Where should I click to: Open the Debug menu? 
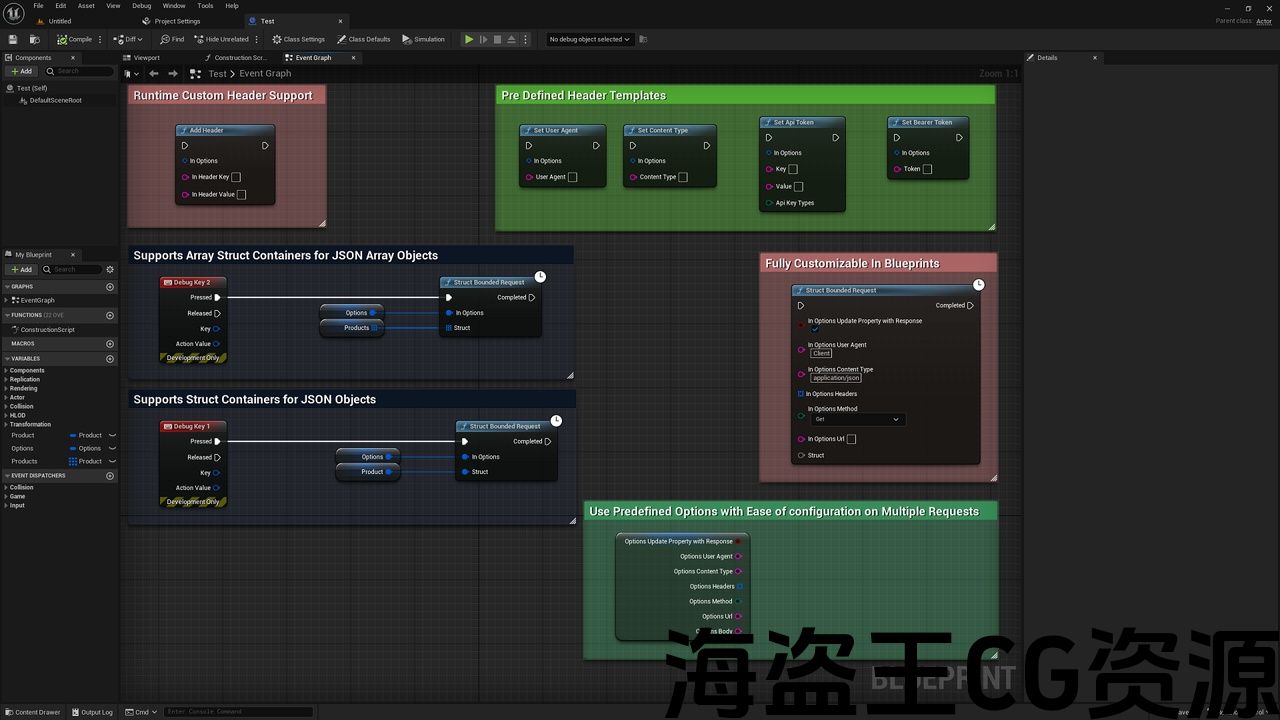point(141,6)
